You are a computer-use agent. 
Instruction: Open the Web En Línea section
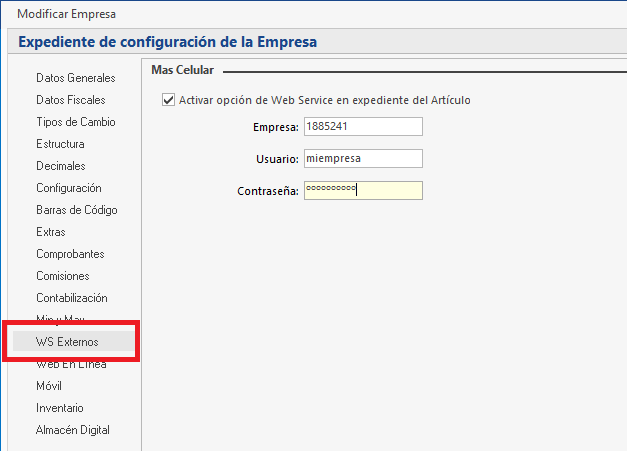point(71,365)
